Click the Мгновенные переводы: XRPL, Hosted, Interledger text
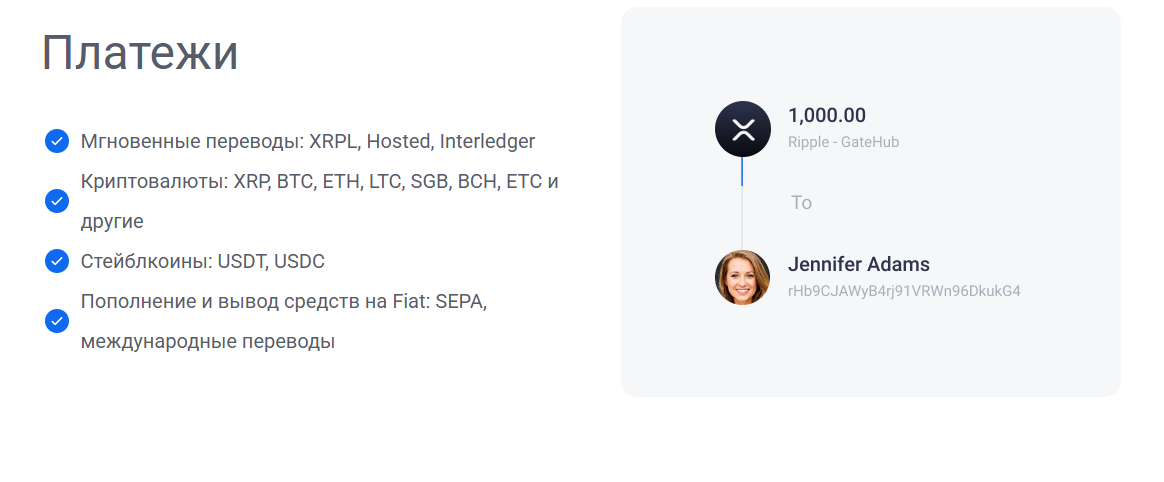 point(308,141)
